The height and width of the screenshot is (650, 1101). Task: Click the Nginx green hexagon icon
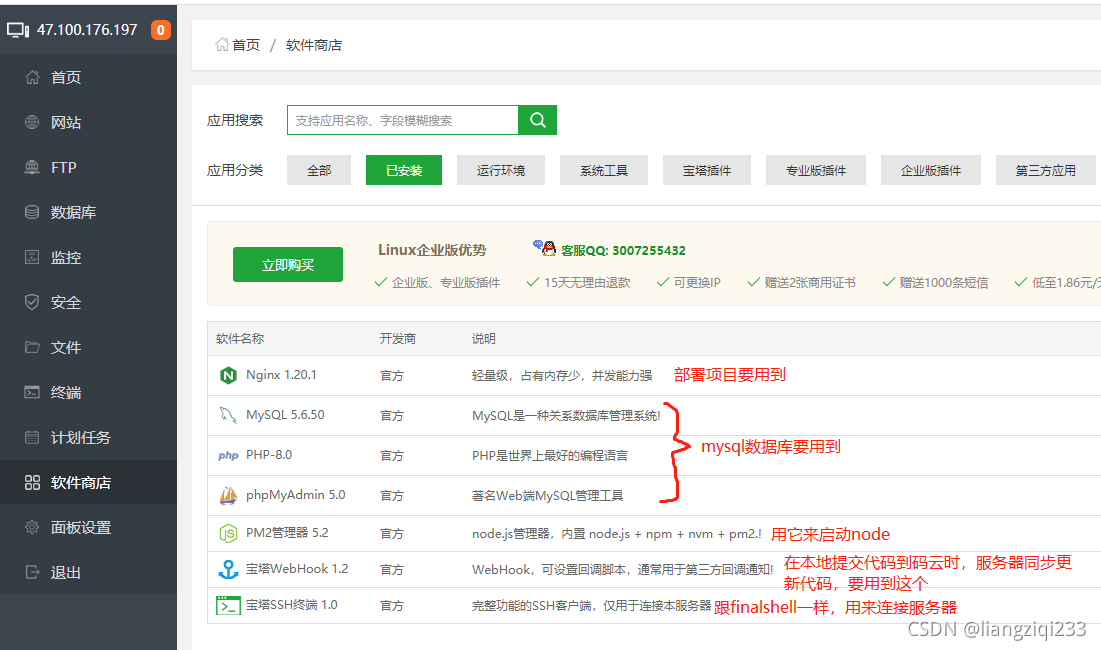click(x=228, y=376)
